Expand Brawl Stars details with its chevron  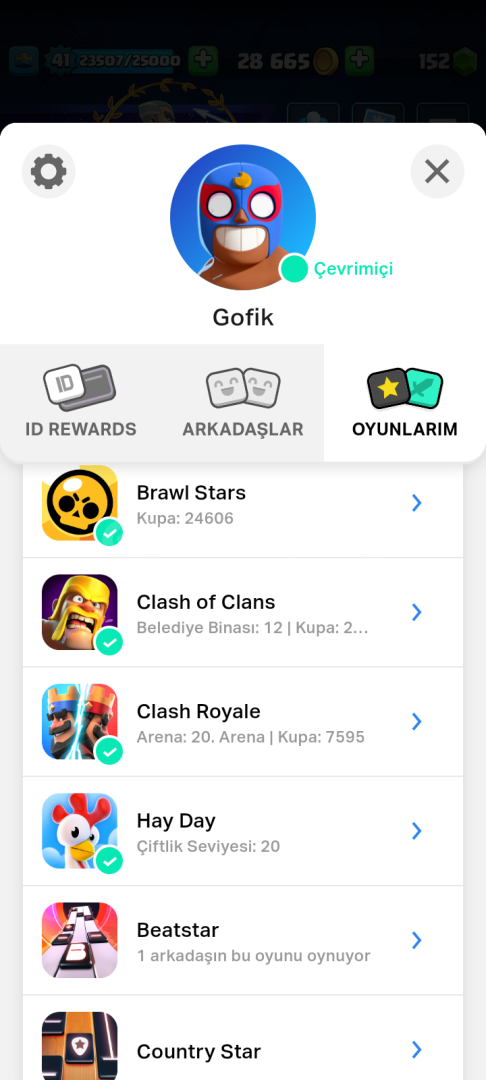click(416, 503)
